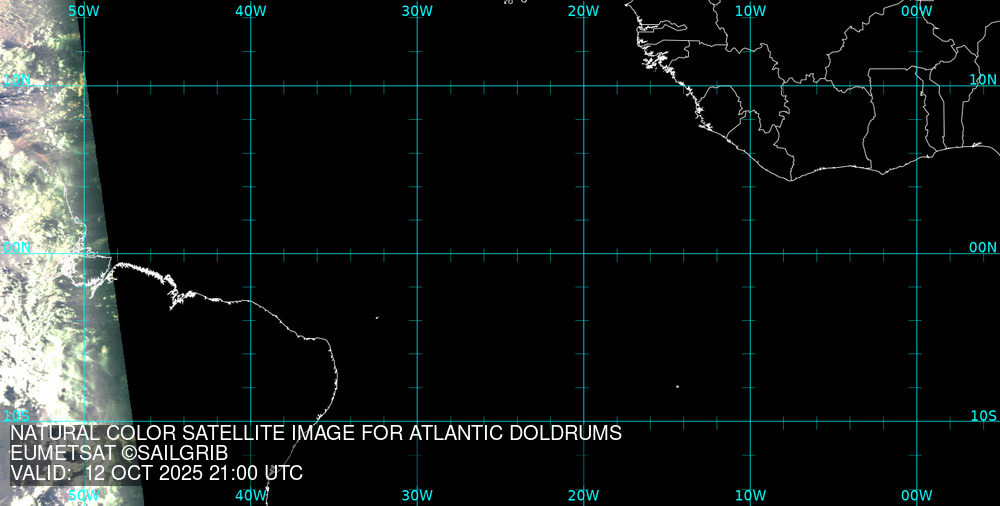
Task: Click the 40W longitude label at top
Action: (250, 11)
